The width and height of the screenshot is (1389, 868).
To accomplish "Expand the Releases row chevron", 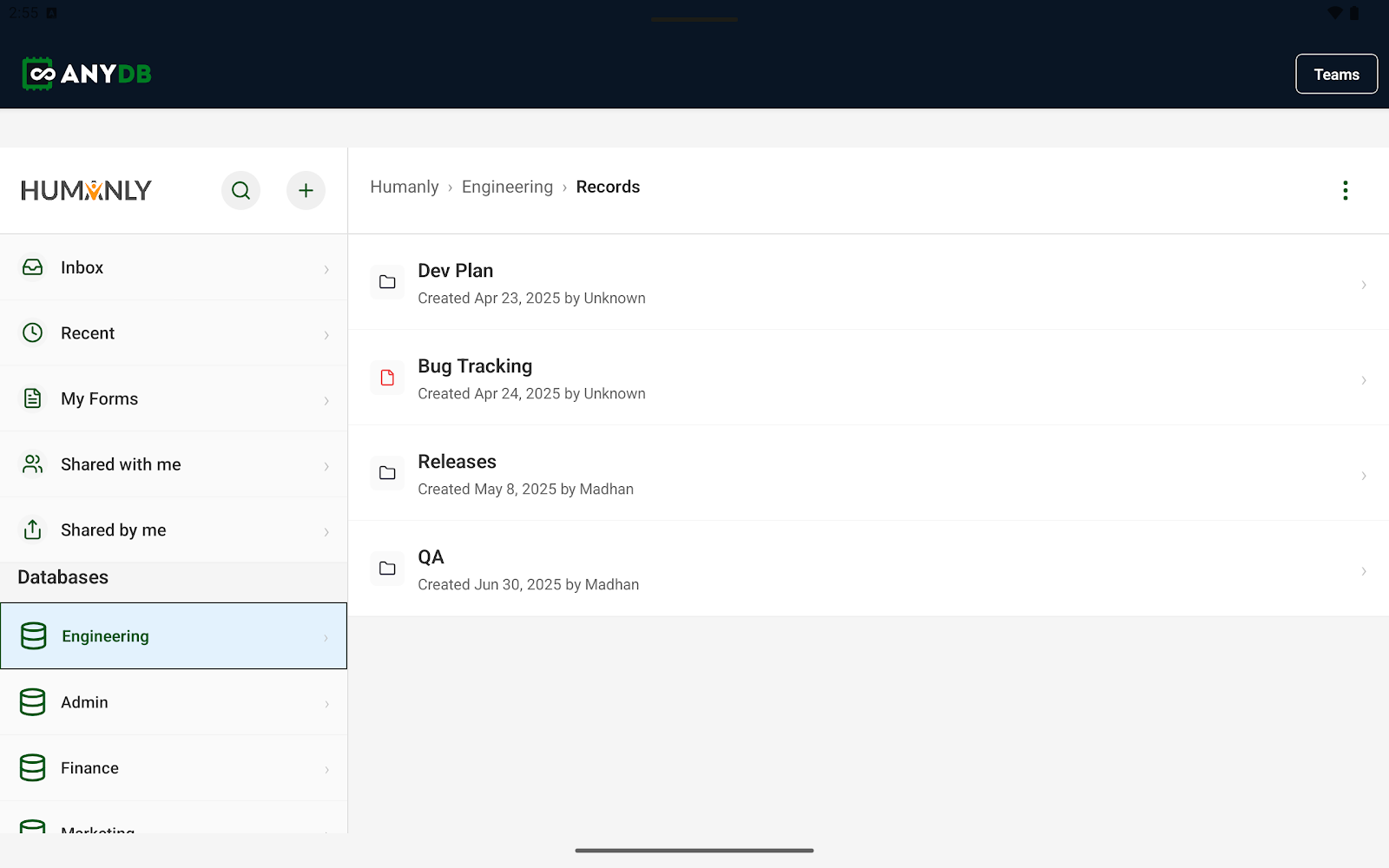I will point(1363,476).
